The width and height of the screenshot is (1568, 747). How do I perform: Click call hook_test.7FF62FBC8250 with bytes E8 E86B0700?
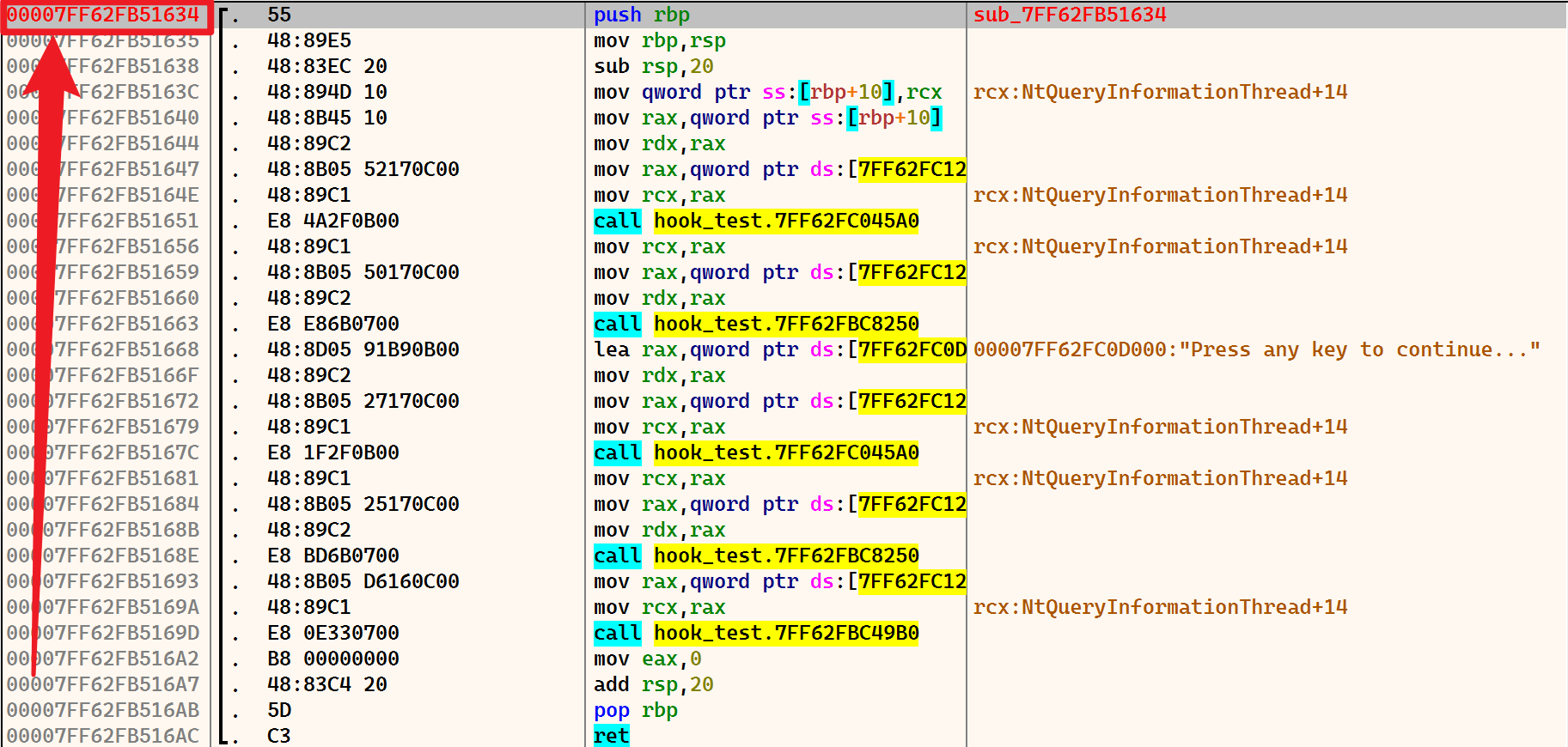pos(756,325)
